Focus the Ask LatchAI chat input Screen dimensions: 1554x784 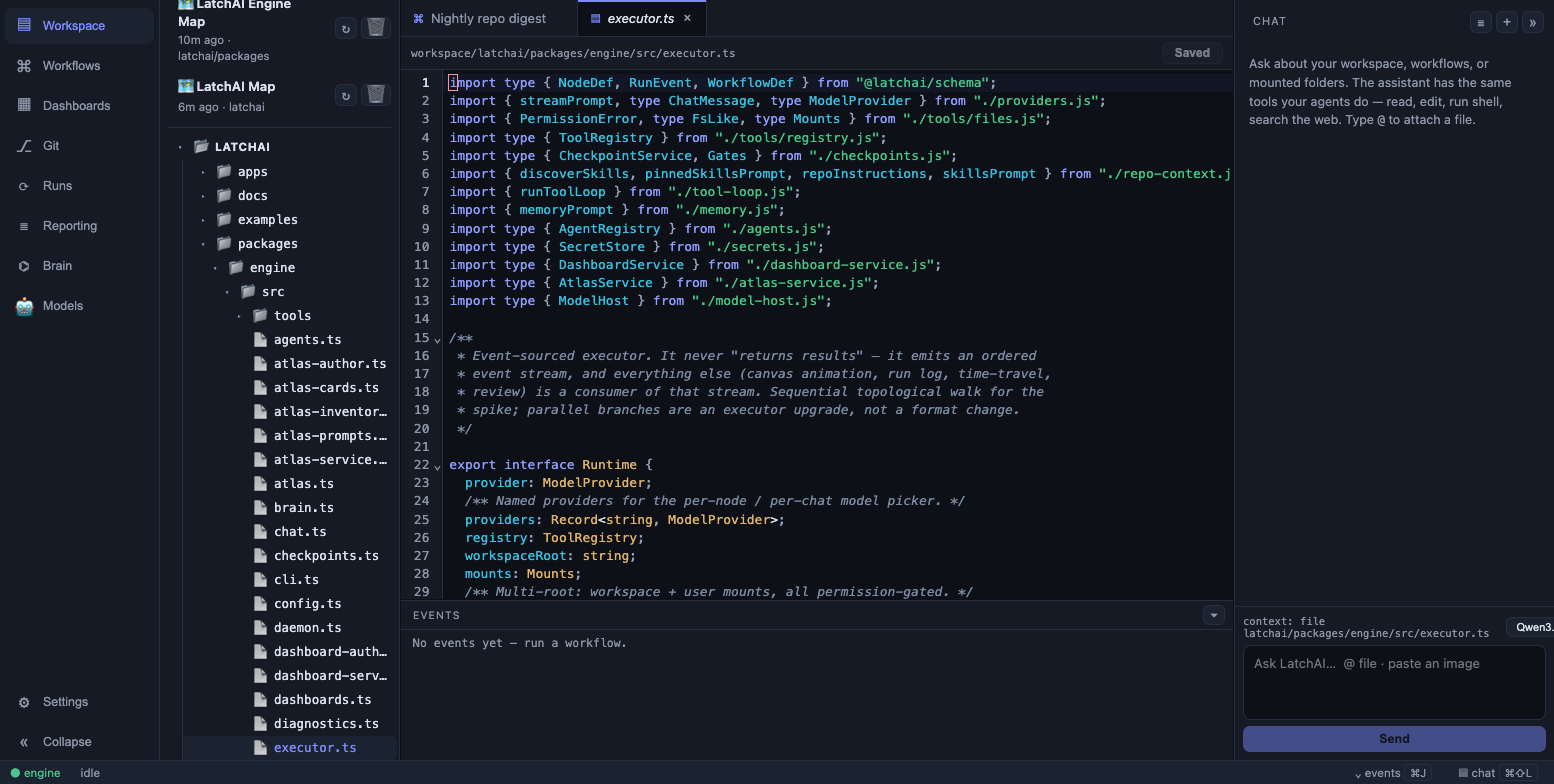point(1394,682)
